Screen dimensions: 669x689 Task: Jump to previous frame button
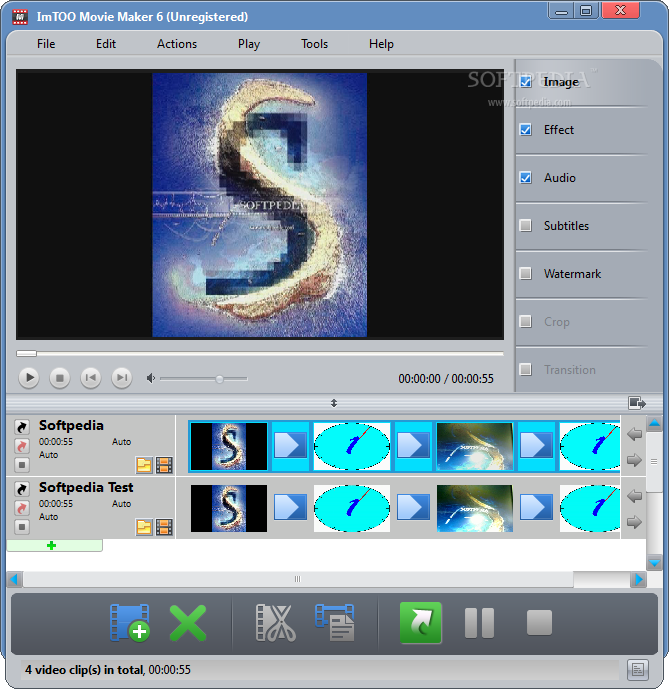[x=91, y=378]
